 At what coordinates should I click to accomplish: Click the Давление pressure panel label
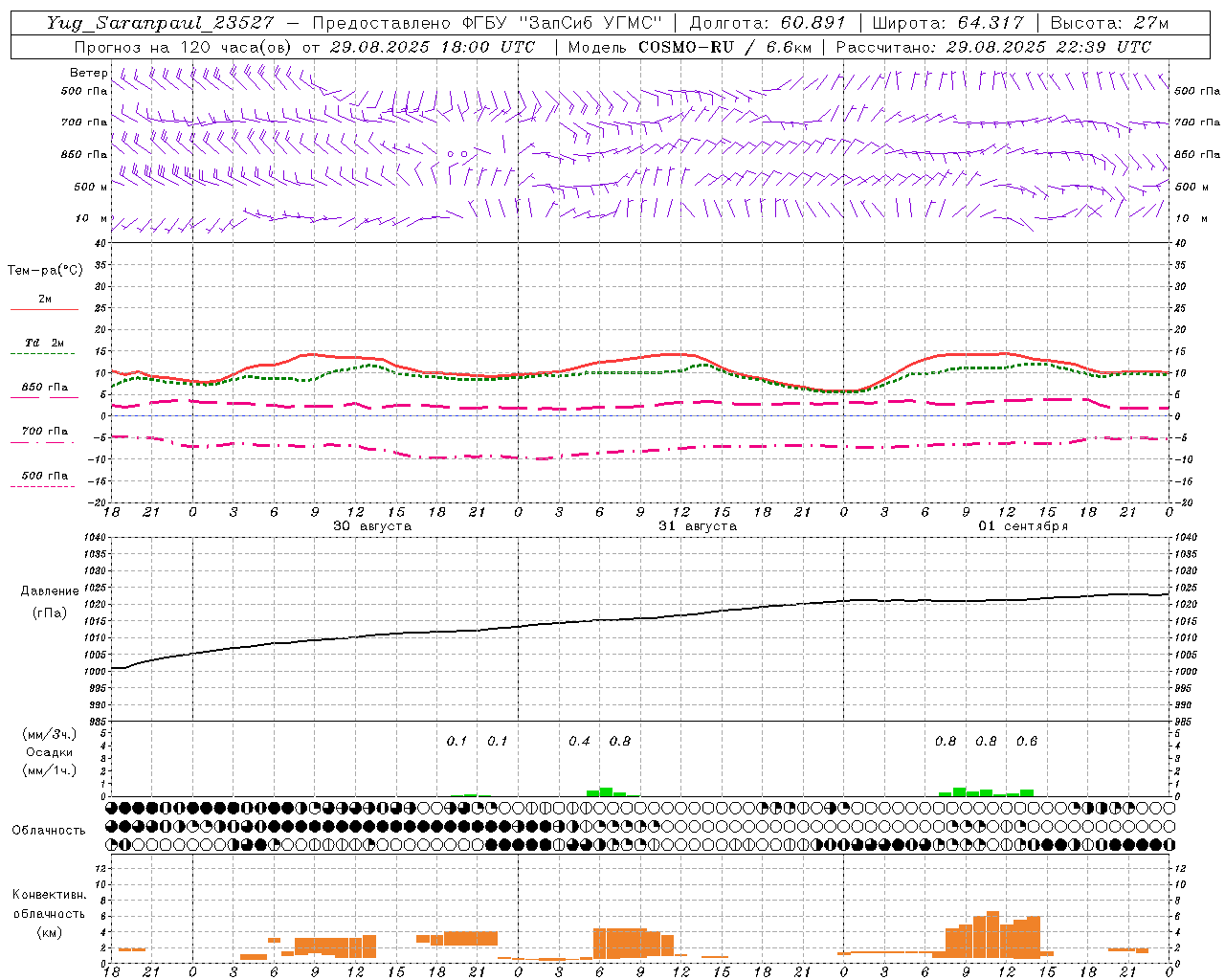50,591
